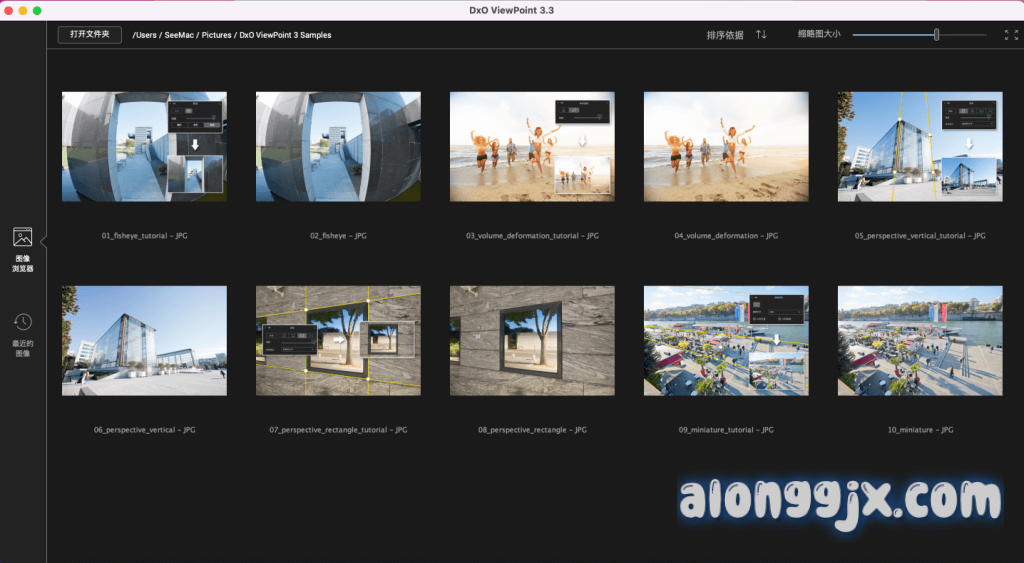The image size is (1024, 563).
Task: Open the 排序依据 sort-by dropdown
Action: 725,35
